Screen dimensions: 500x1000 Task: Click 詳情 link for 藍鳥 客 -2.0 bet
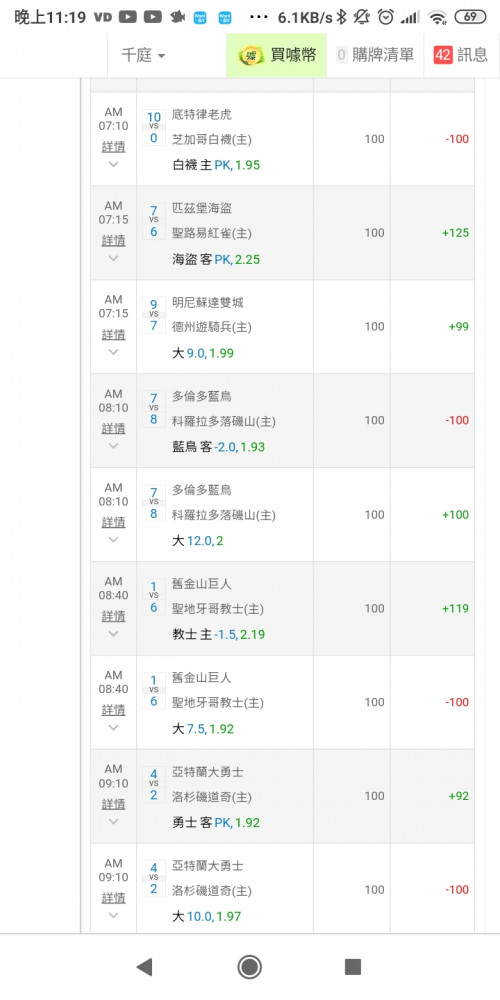coord(114,428)
